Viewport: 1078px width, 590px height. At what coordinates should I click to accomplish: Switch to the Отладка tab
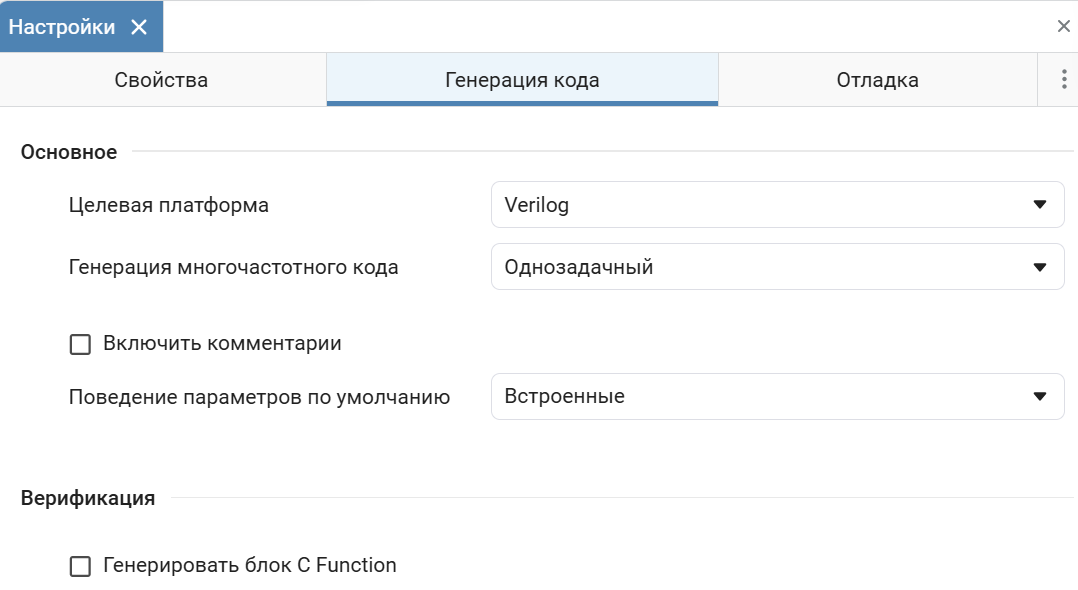[x=877, y=80]
